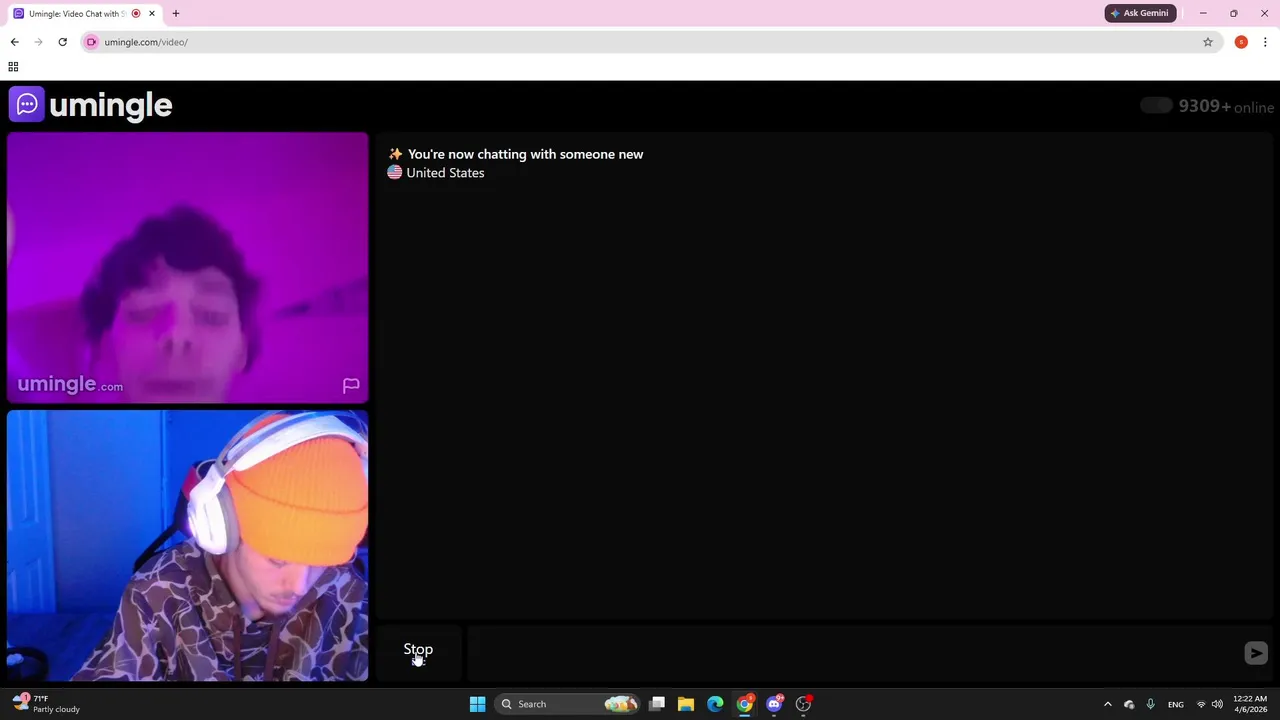Select your own webcam preview
This screenshot has width=1280, height=720.
click(x=188, y=546)
